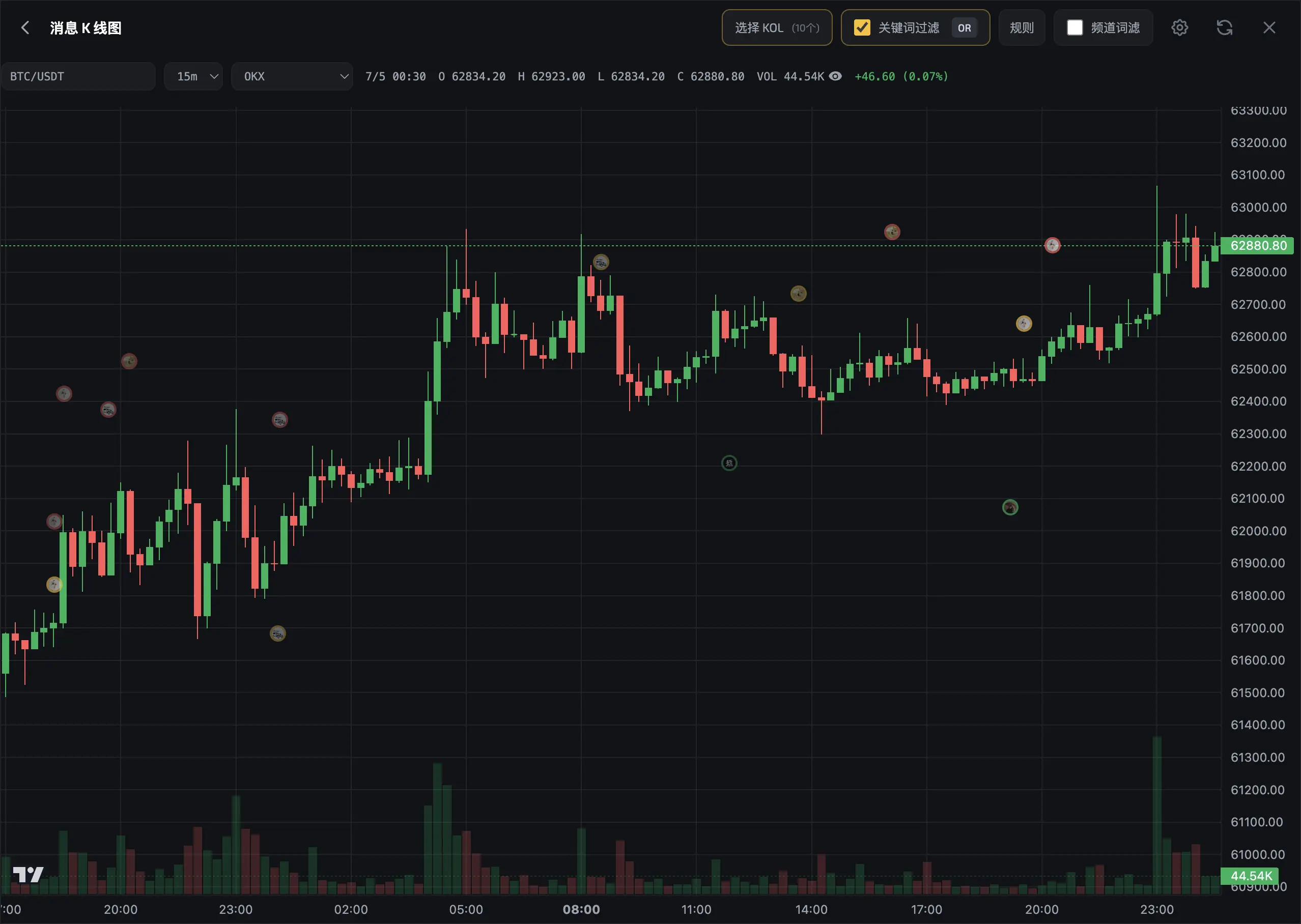The height and width of the screenshot is (924, 1301).
Task: Click the high value H 62923.00
Action: pos(551,76)
